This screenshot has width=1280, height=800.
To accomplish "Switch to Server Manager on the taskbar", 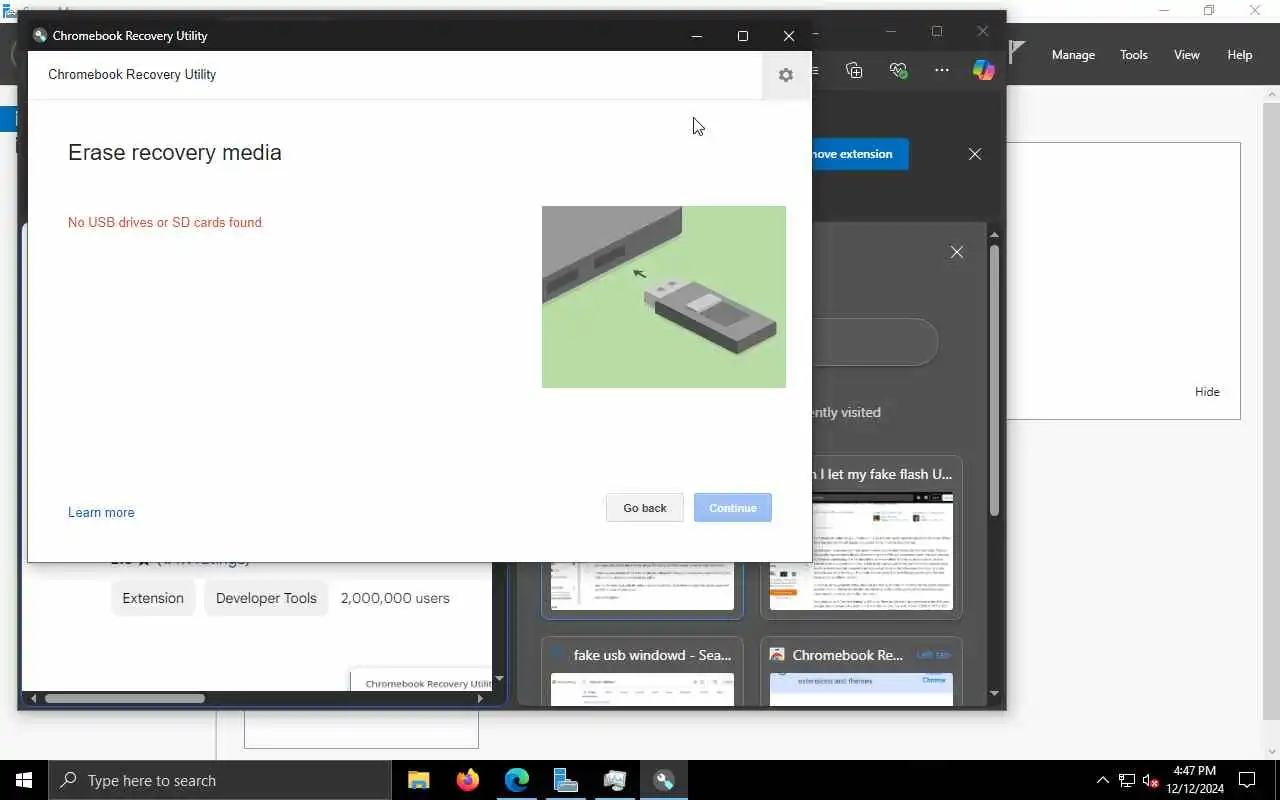I will [566, 780].
